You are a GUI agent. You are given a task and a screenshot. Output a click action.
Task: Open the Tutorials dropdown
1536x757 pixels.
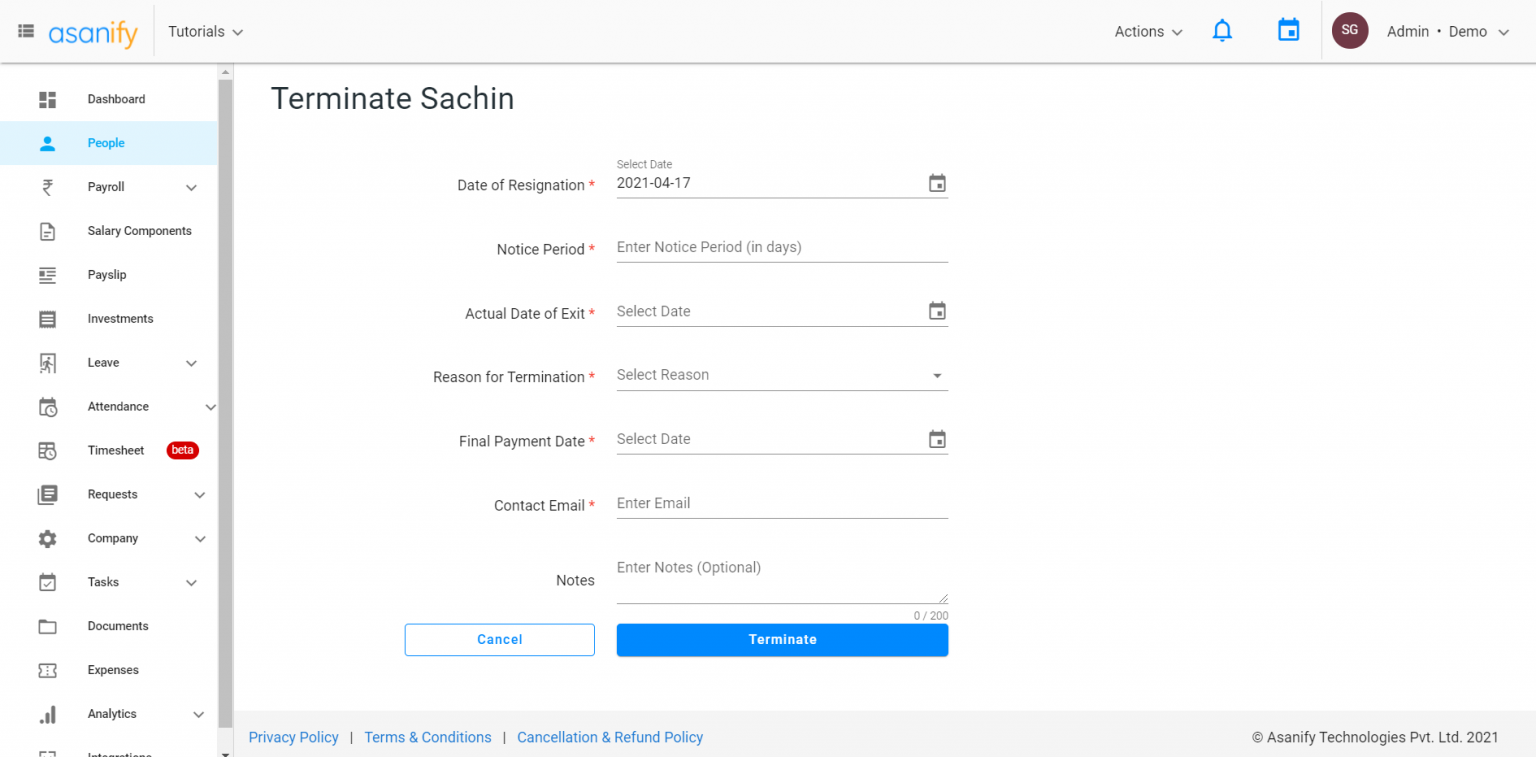point(205,31)
